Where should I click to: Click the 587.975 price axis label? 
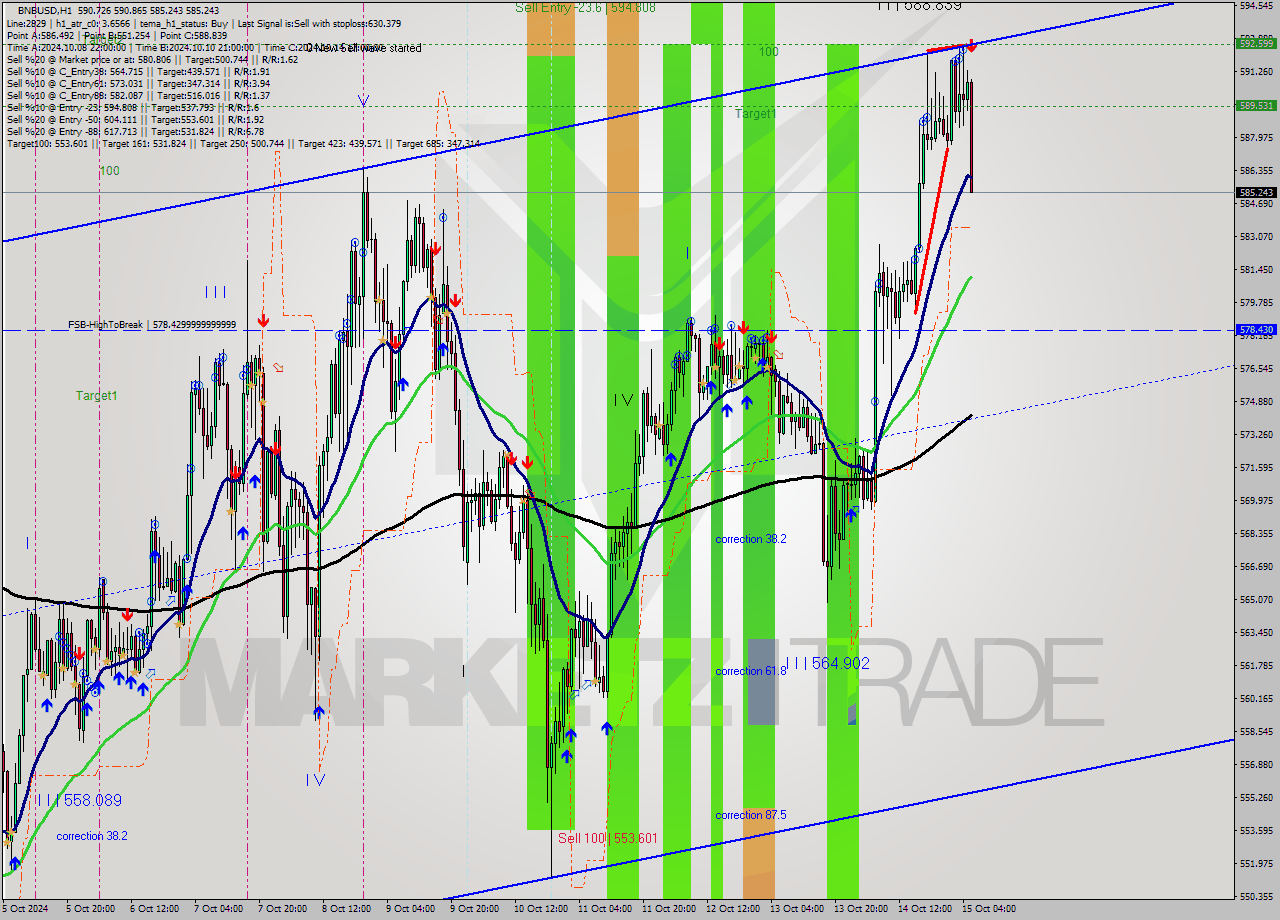[x=1256, y=138]
